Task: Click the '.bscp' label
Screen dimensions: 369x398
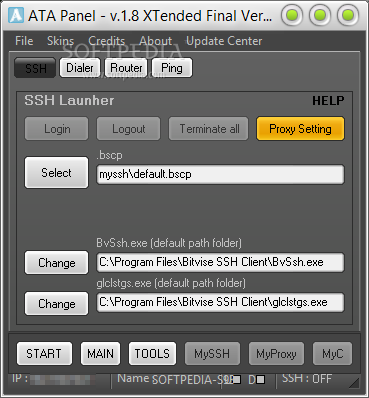Action: 109,155
